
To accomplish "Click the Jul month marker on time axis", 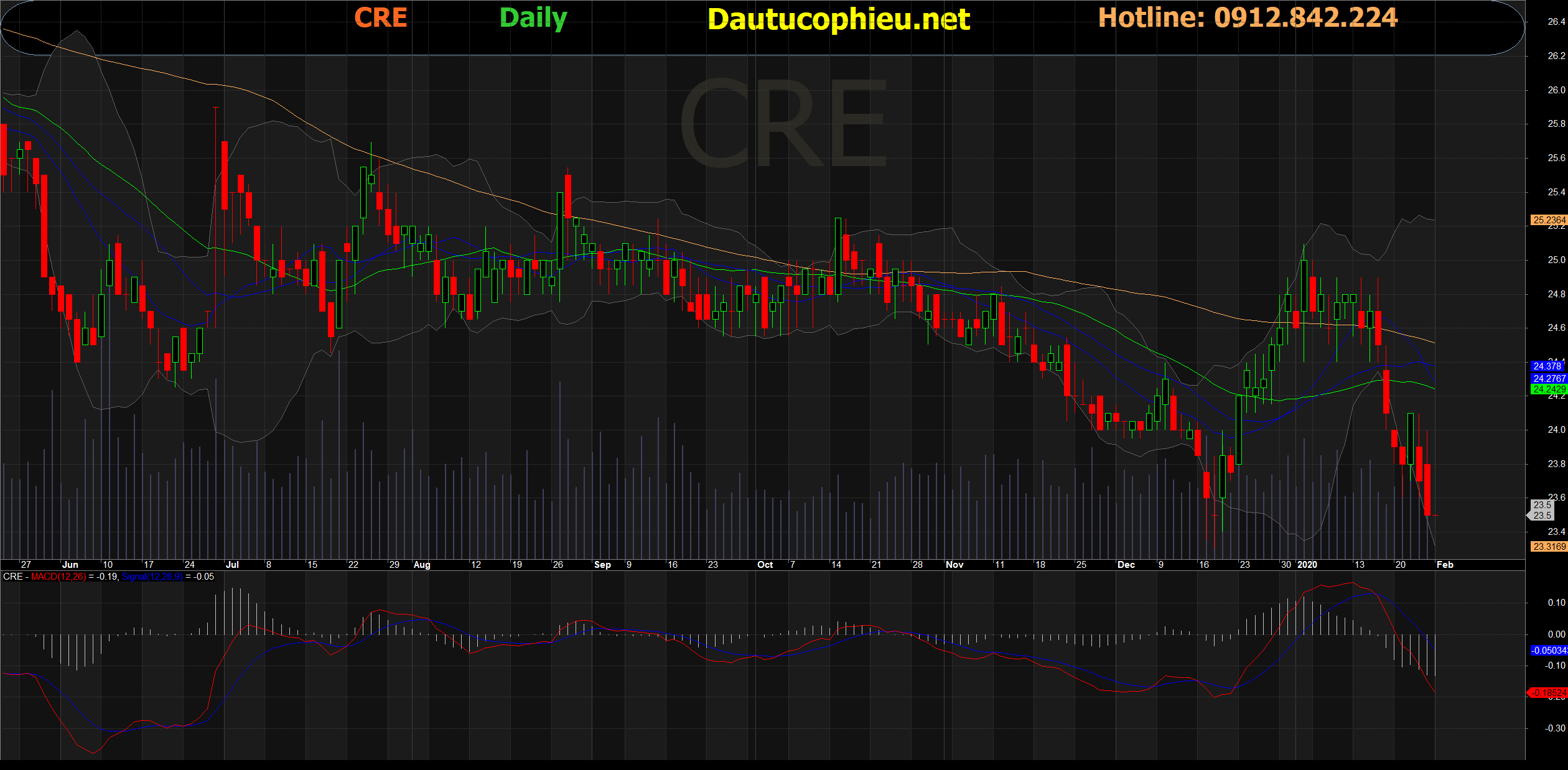I will (x=232, y=565).
